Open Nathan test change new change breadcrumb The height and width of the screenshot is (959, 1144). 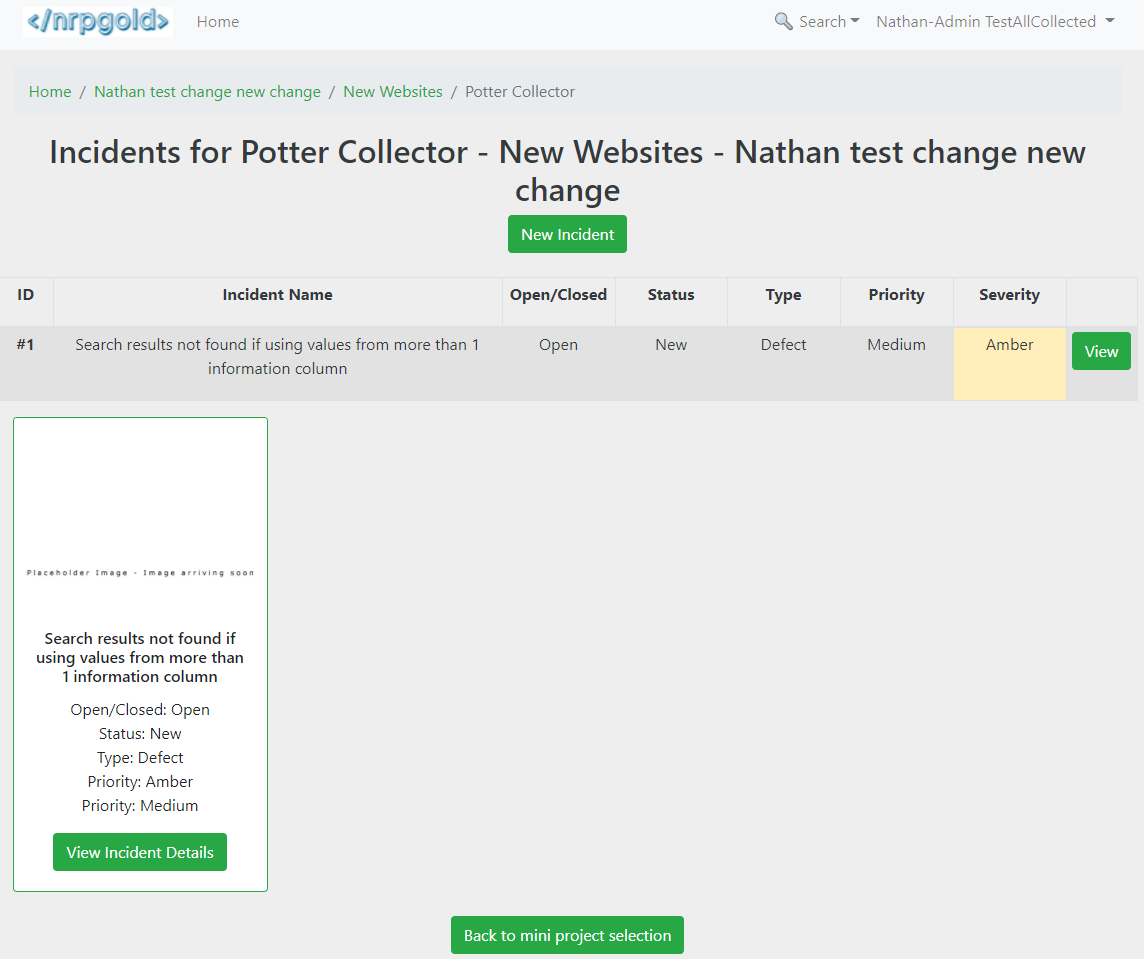pos(207,91)
